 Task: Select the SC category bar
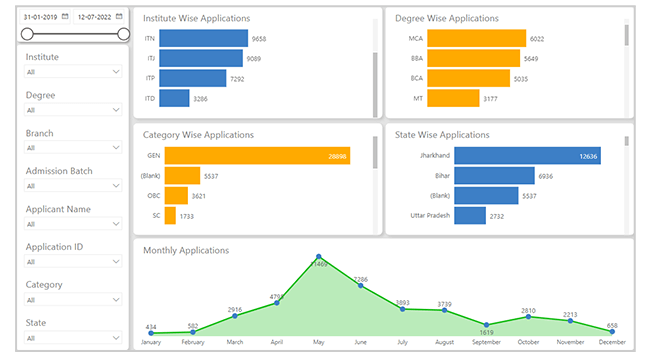point(170,216)
